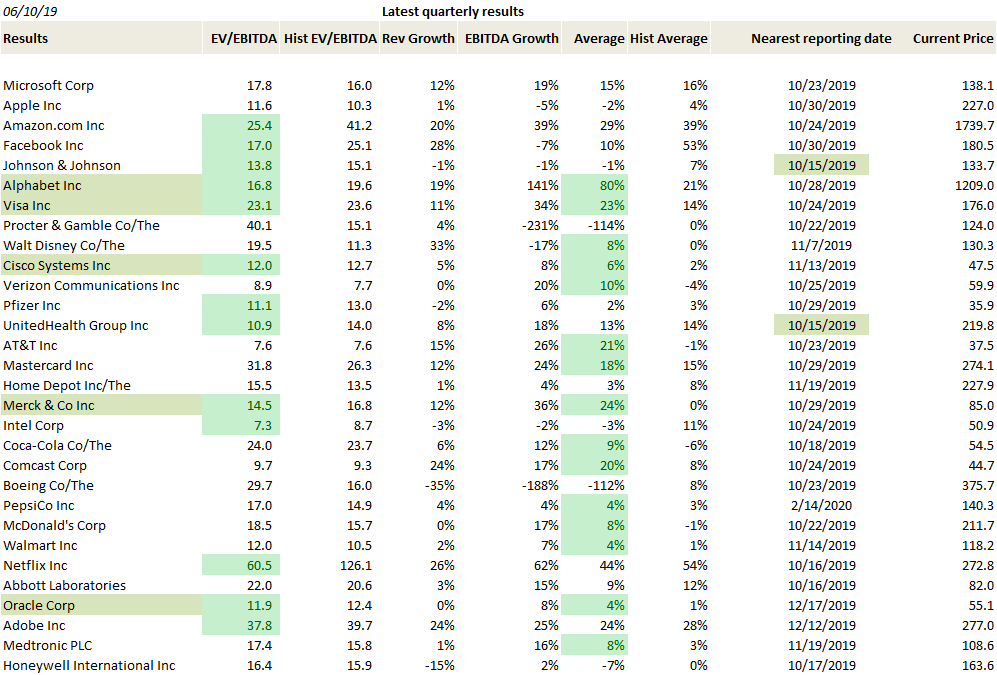Select the Latest quarterly results title
This screenshot has width=997, height=675.
[x=453, y=11]
